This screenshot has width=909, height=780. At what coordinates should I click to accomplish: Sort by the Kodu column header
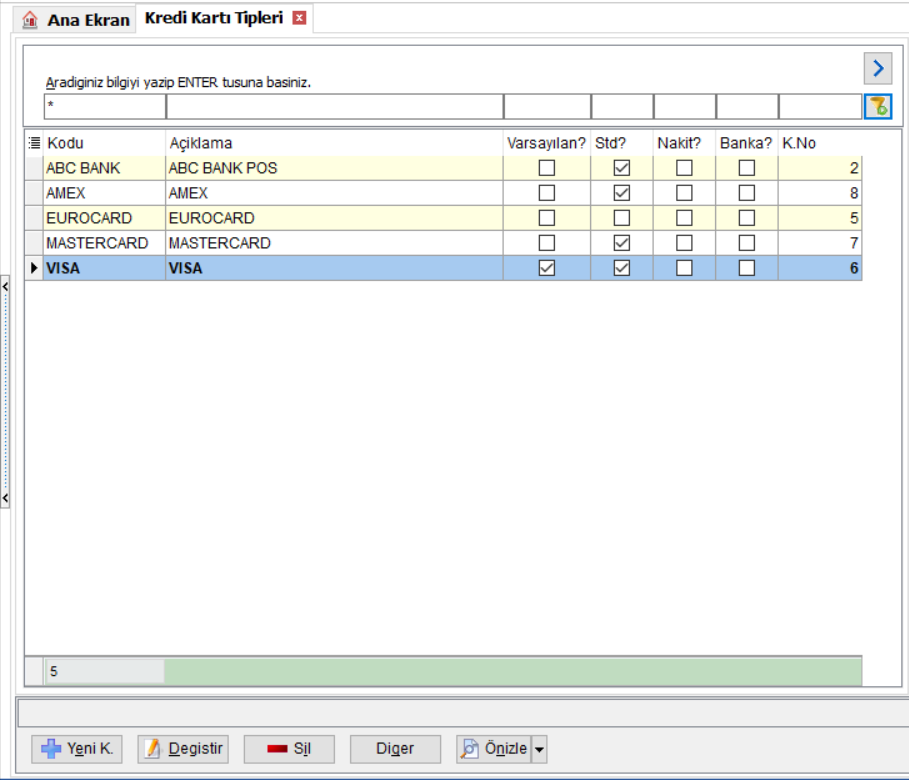pyautogui.click(x=104, y=143)
